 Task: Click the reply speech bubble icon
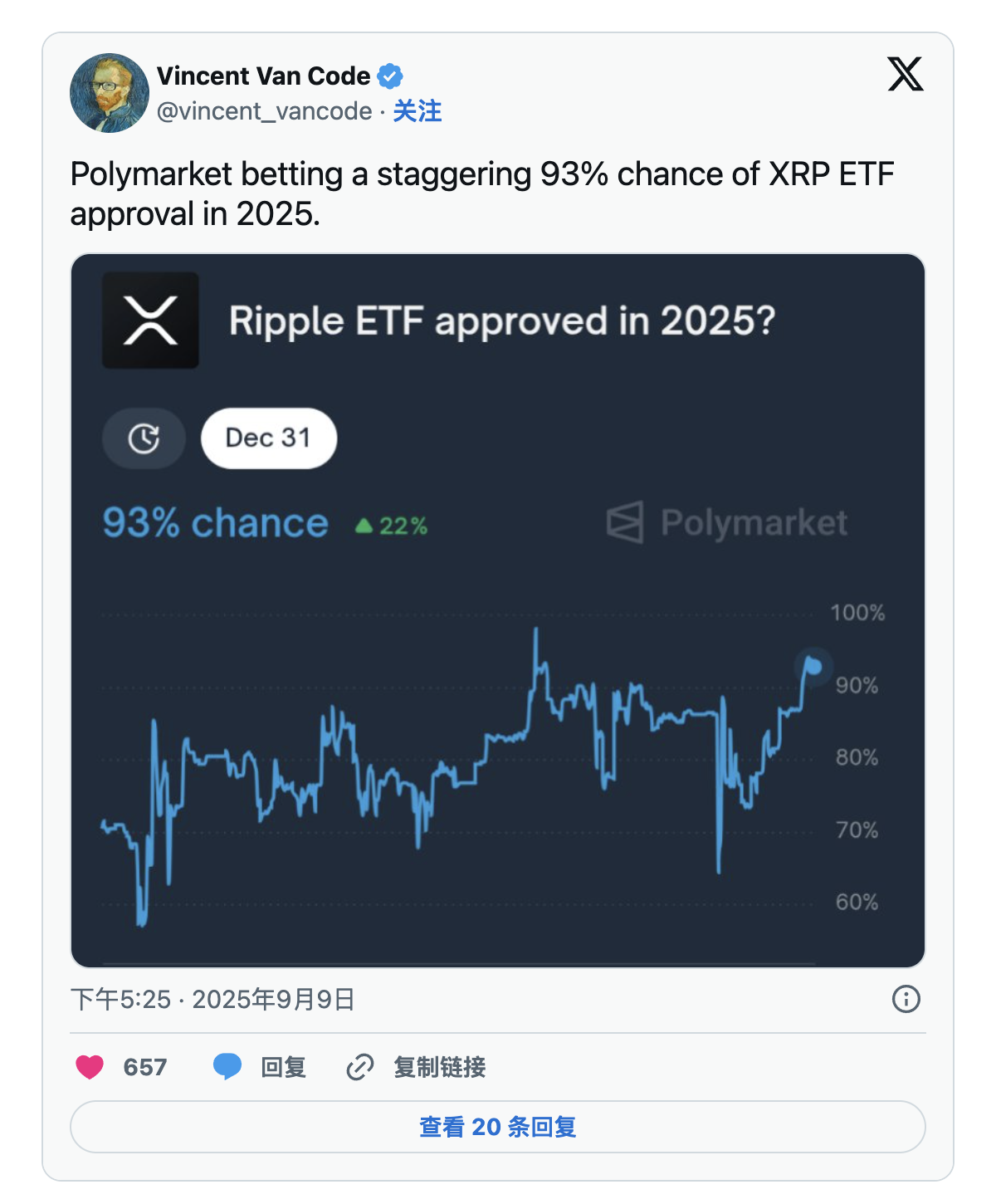(x=227, y=1067)
